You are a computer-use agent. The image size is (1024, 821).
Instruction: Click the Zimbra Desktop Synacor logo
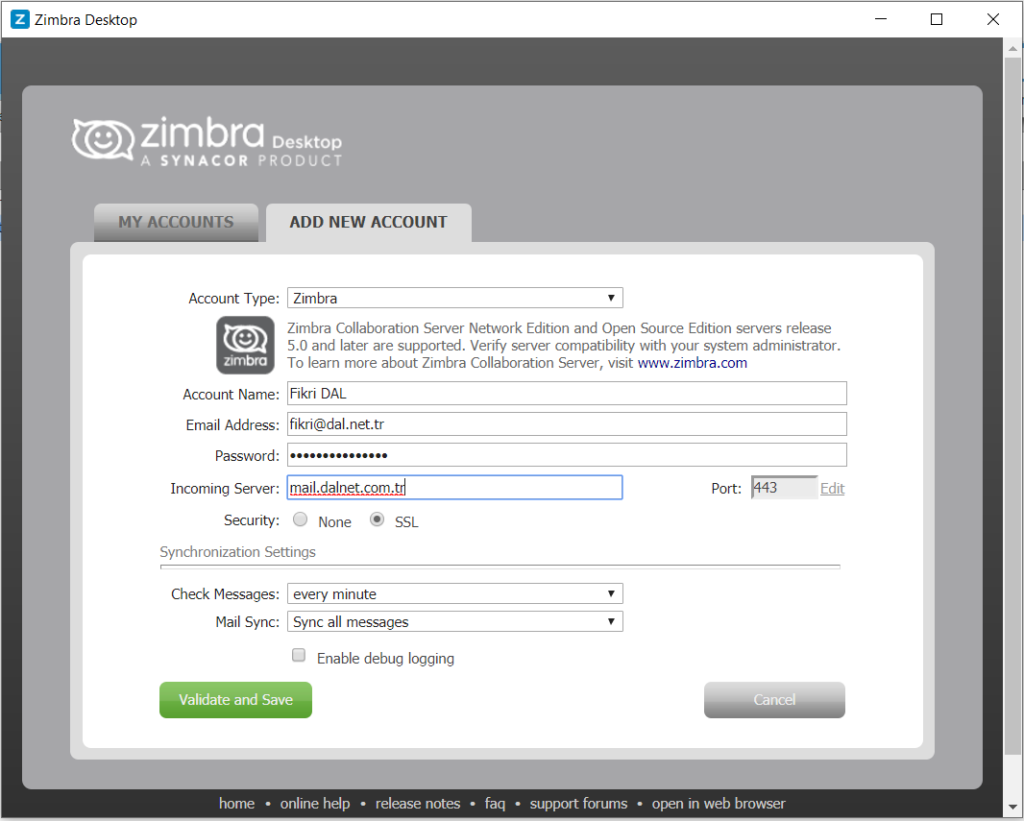click(x=207, y=142)
